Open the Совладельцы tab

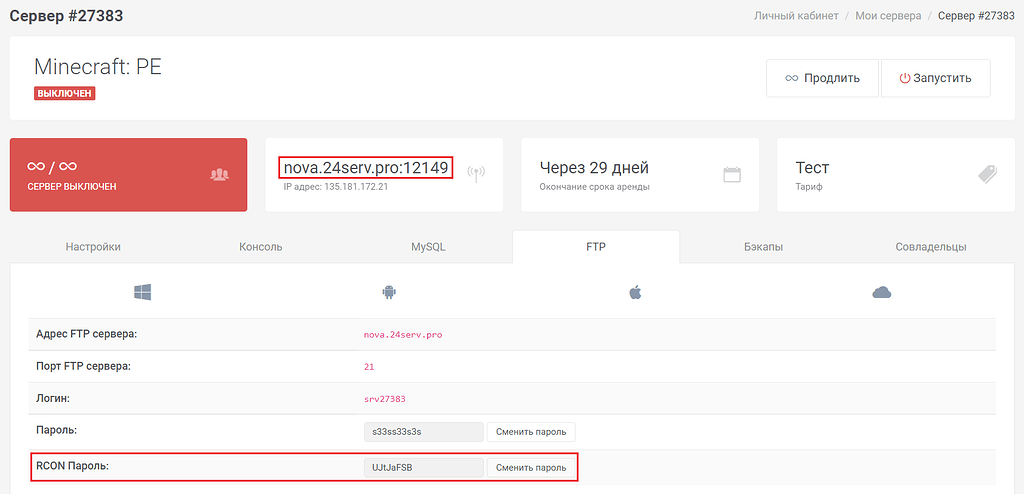coord(931,246)
